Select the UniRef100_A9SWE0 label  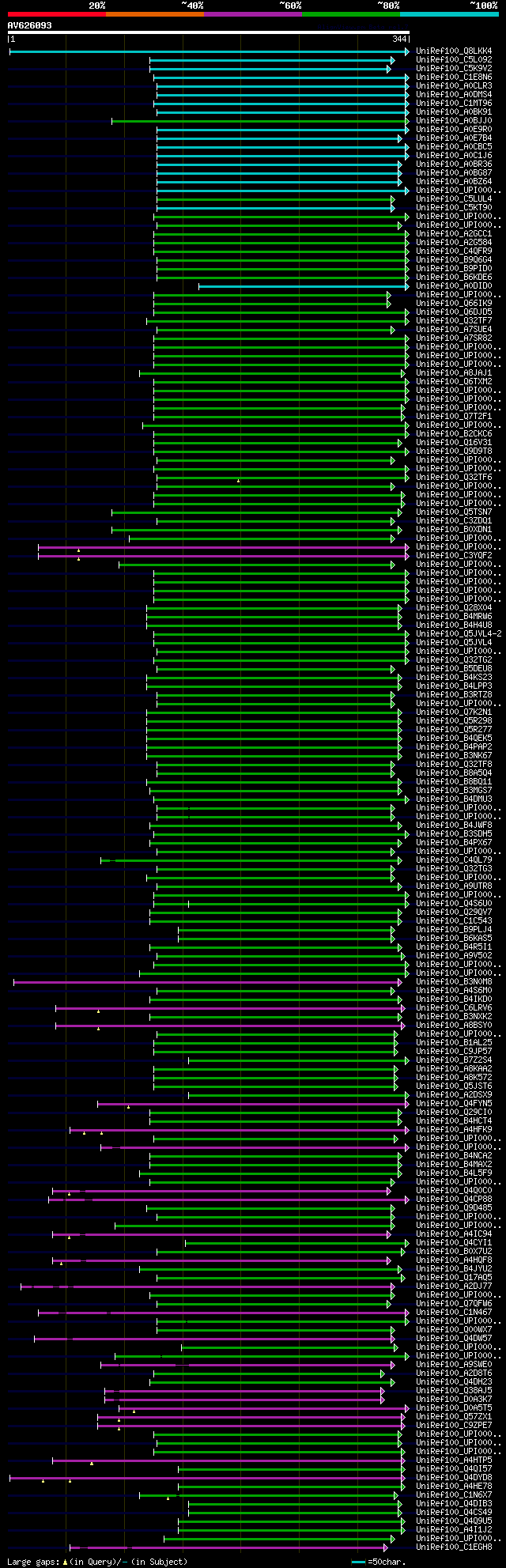(454, 1365)
